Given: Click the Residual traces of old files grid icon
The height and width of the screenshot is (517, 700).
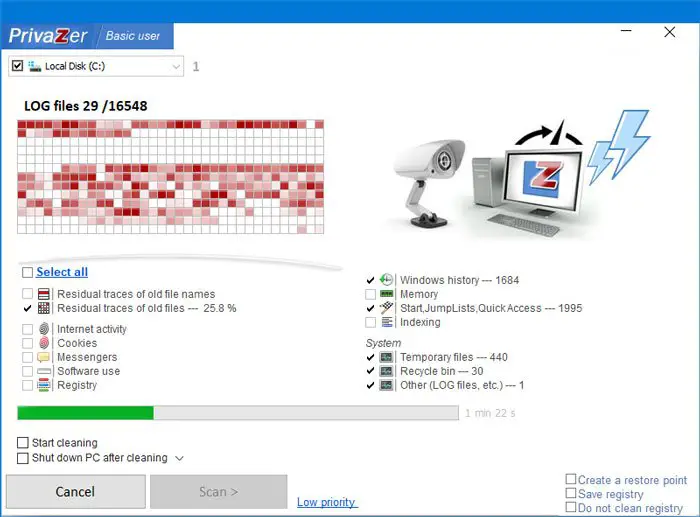Looking at the screenshot, I should 43,308.
